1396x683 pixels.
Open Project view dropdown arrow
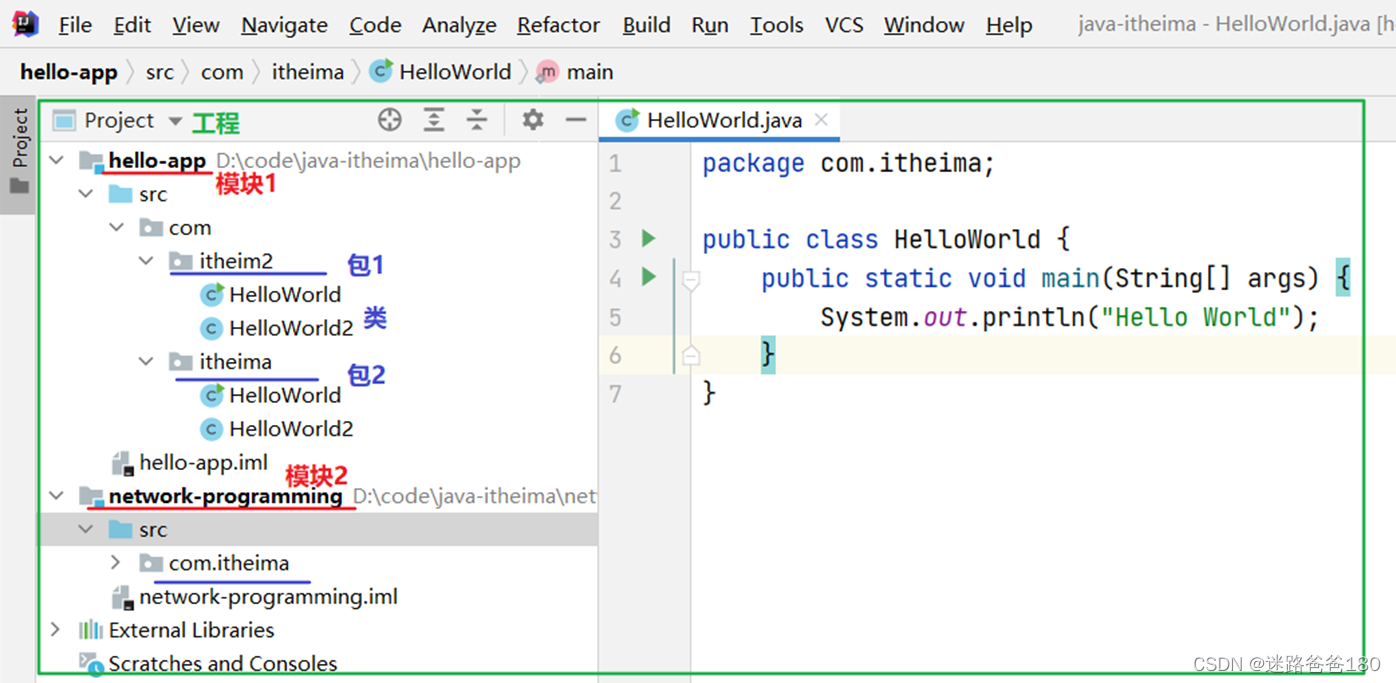[175, 121]
